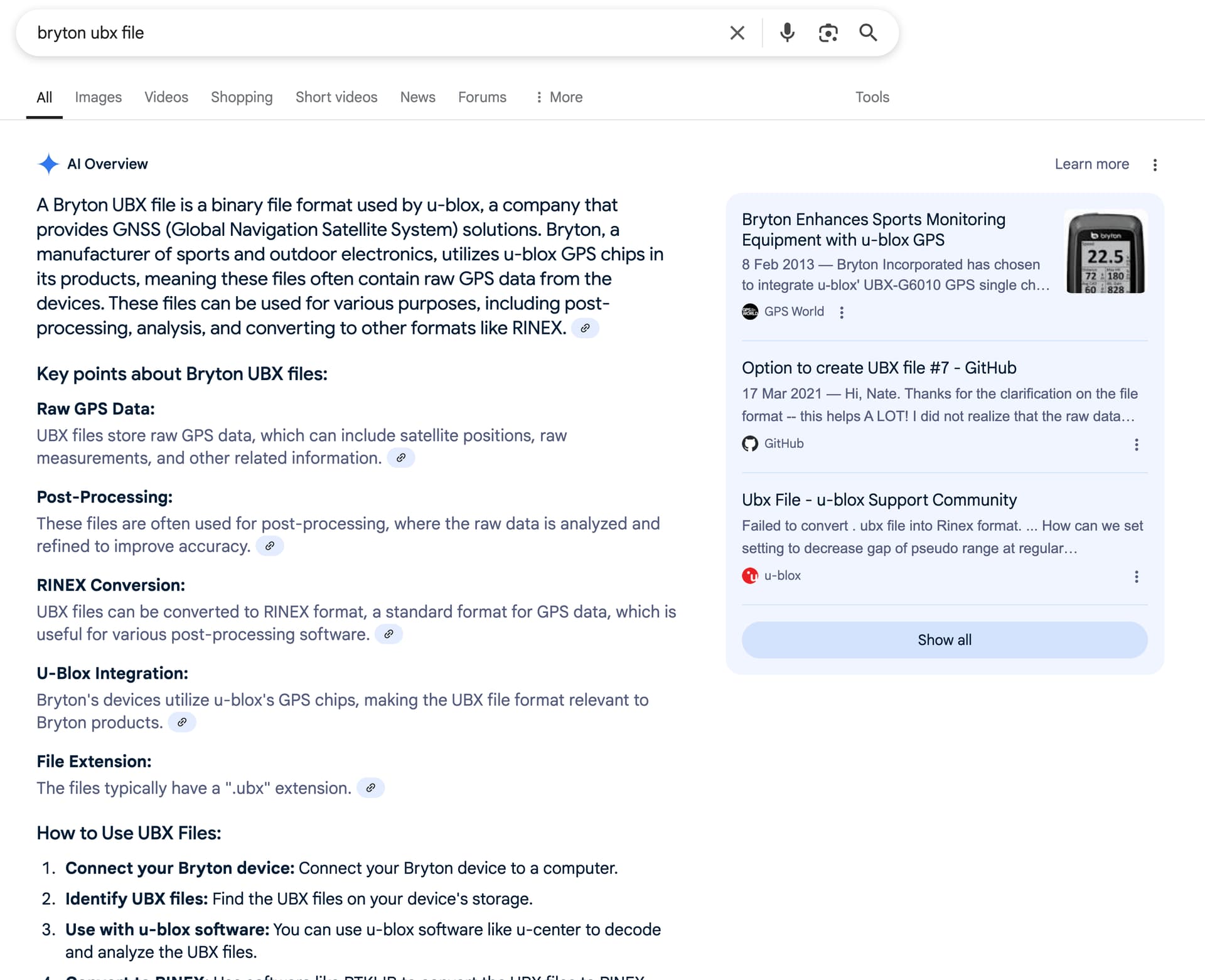Screen dimensions: 1205x980
Task: Click the RINEX Conversion heading
Action: point(110,585)
